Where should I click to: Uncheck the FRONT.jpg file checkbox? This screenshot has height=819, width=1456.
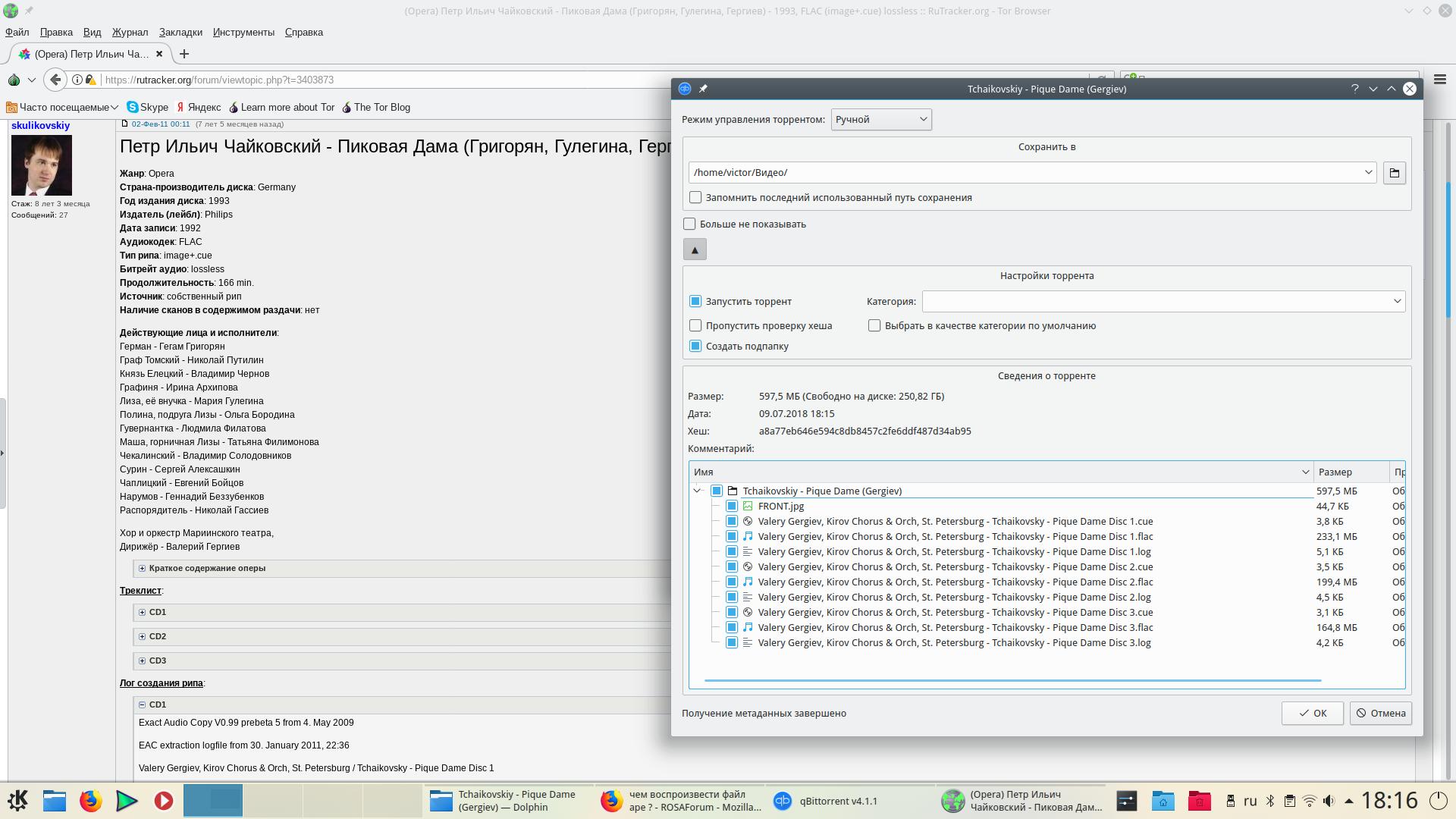[x=732, y=506]
